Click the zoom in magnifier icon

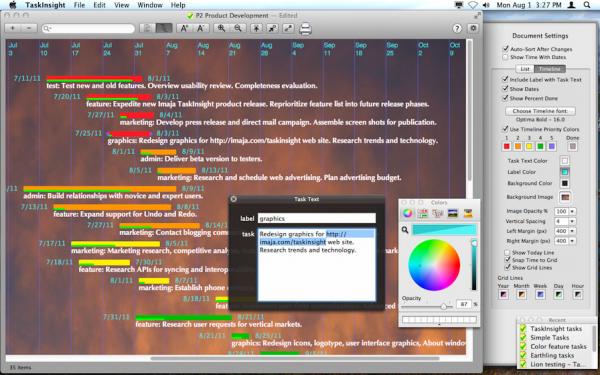[x=221, y=28]
